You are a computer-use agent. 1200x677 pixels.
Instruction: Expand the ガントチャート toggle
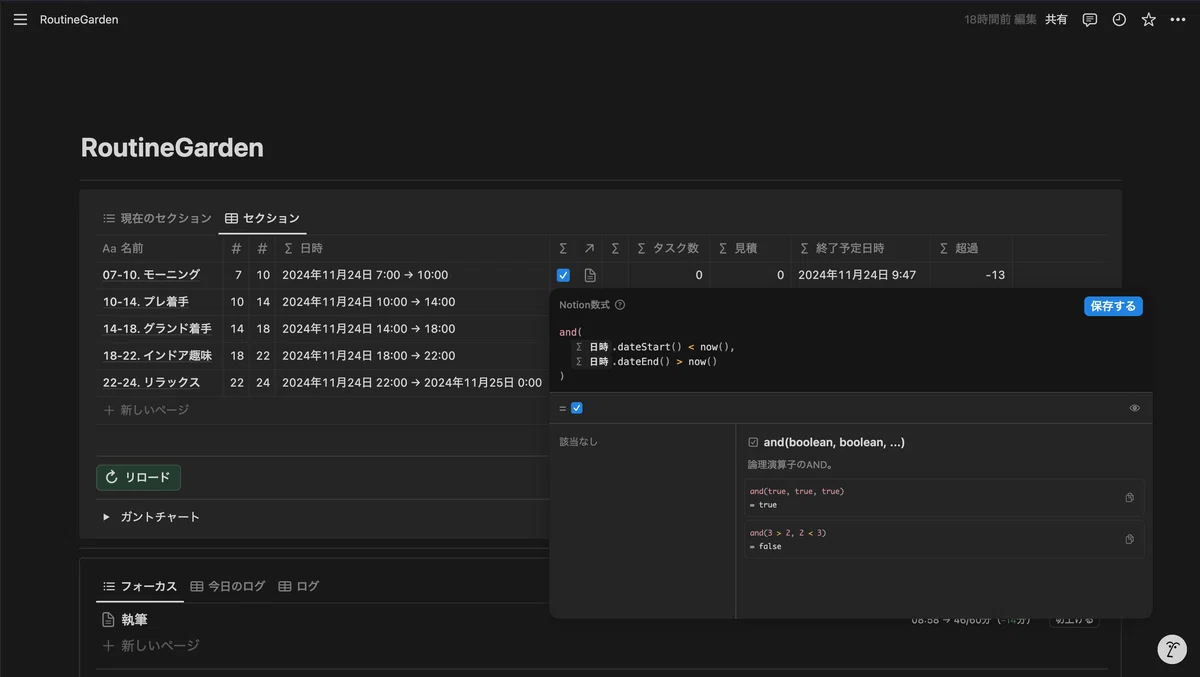[x=106, y=517]
